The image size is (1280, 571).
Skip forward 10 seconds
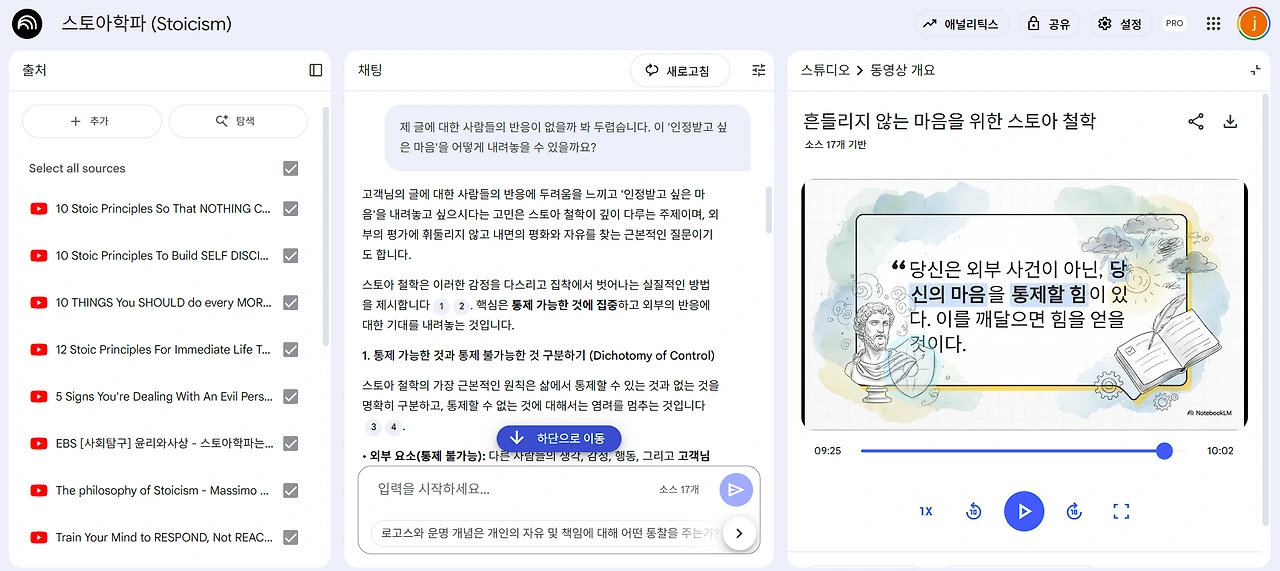(1074, 511)
